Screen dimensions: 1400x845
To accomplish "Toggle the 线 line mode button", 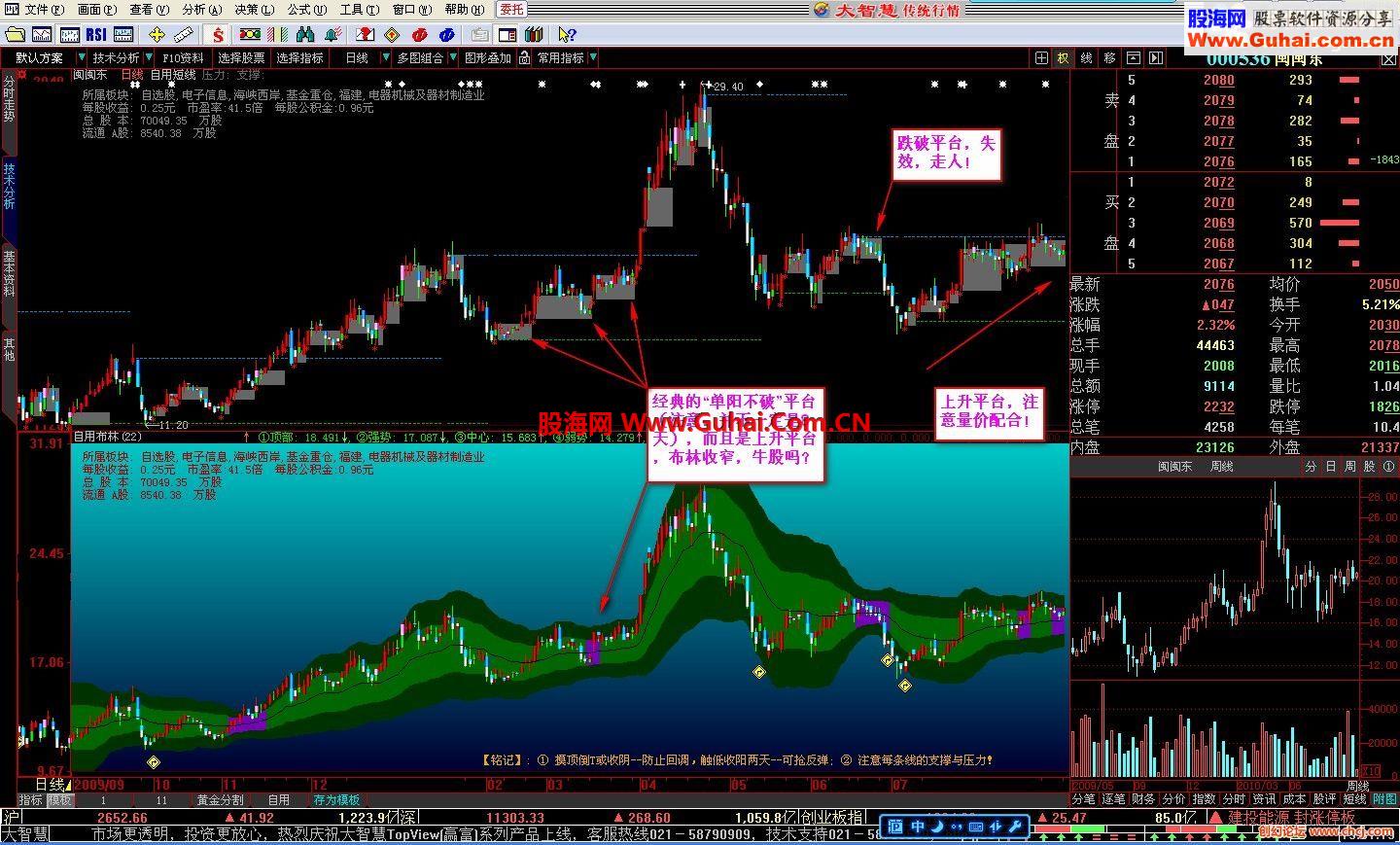I will pos(1086,58).
